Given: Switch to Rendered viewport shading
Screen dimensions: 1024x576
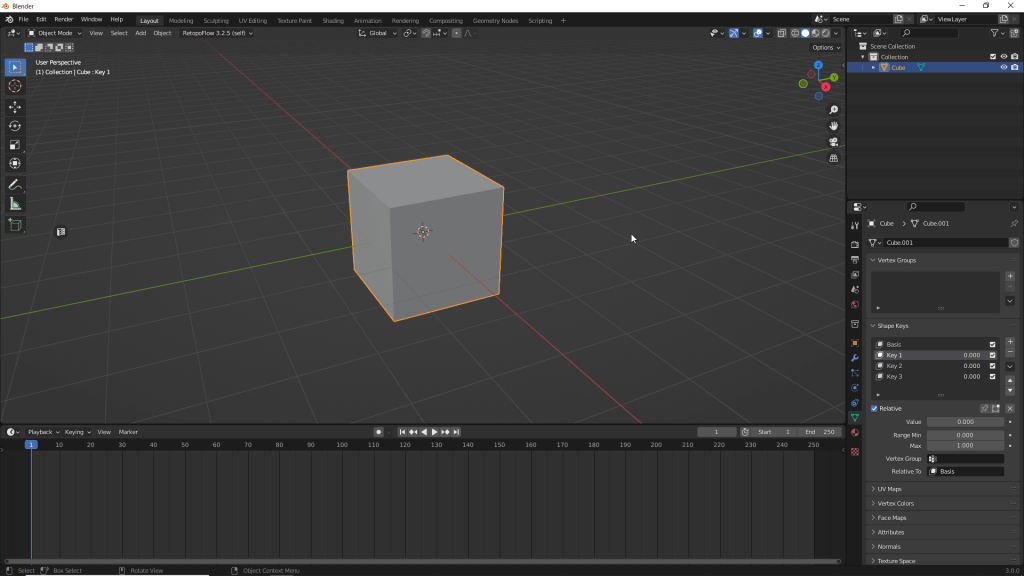Looking at the screenshot, I should [x=825, y=33].
